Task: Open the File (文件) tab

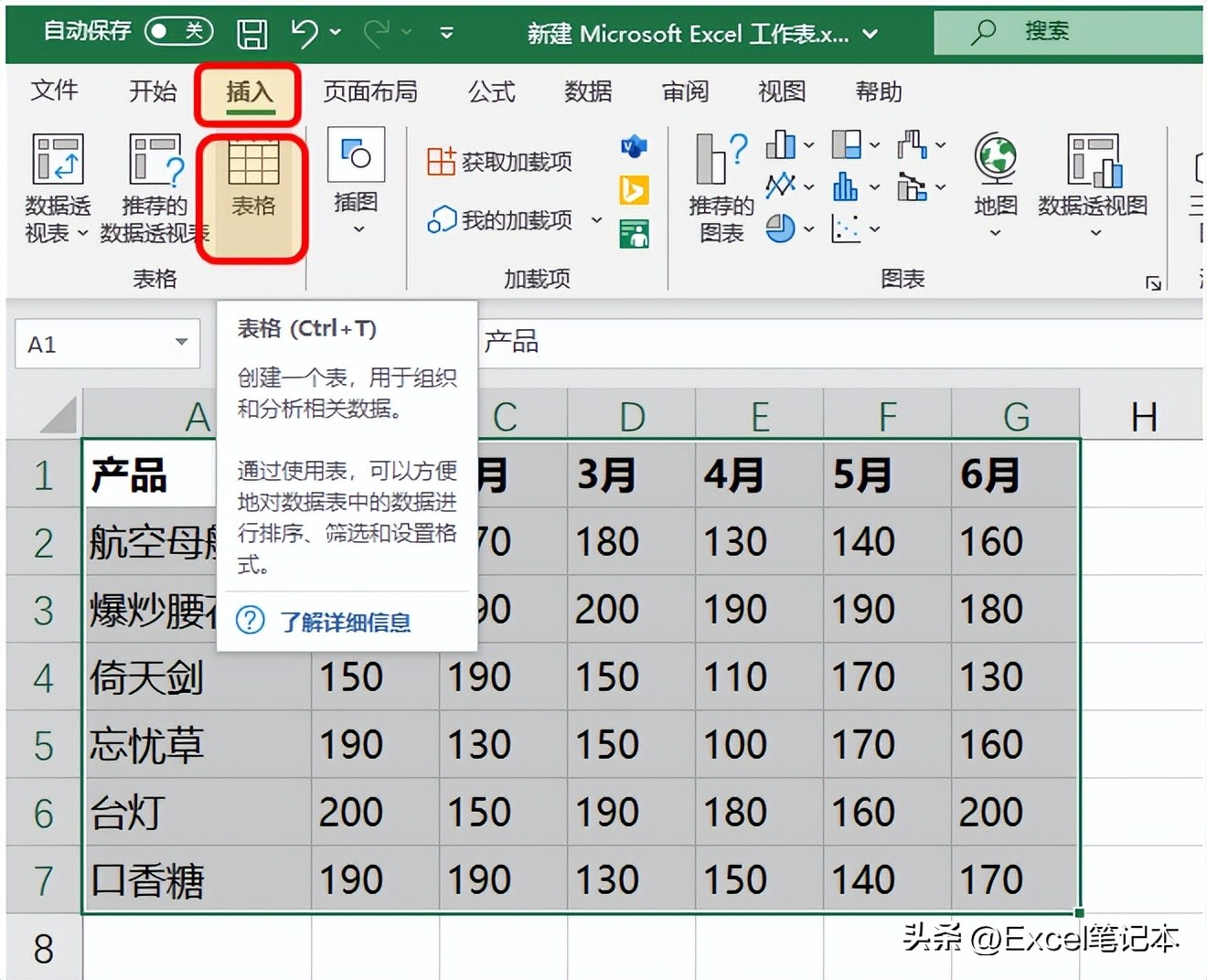Action: click(x=54, y=91)
